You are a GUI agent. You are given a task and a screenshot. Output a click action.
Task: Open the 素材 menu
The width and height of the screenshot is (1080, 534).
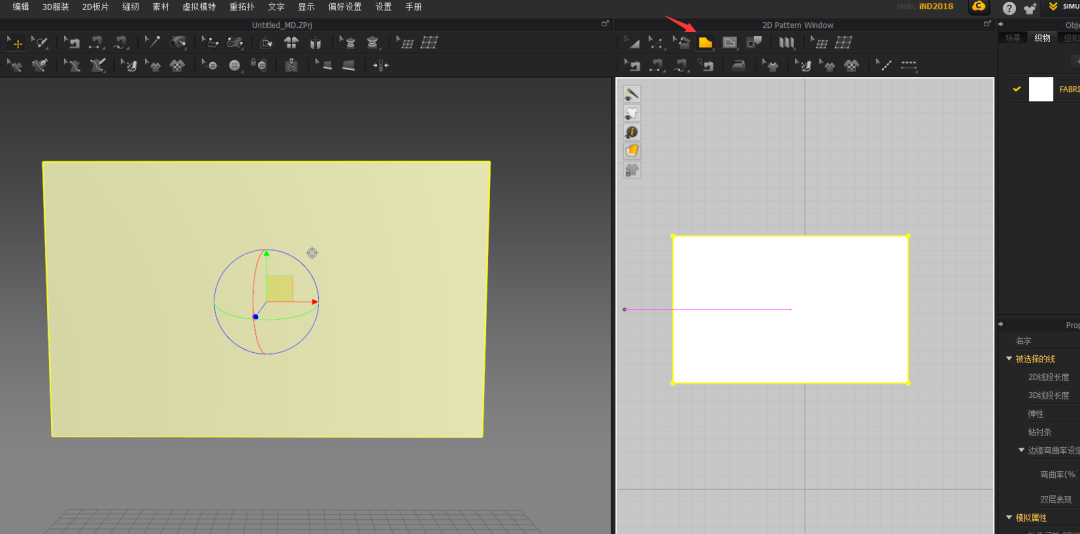pos(160,7)
